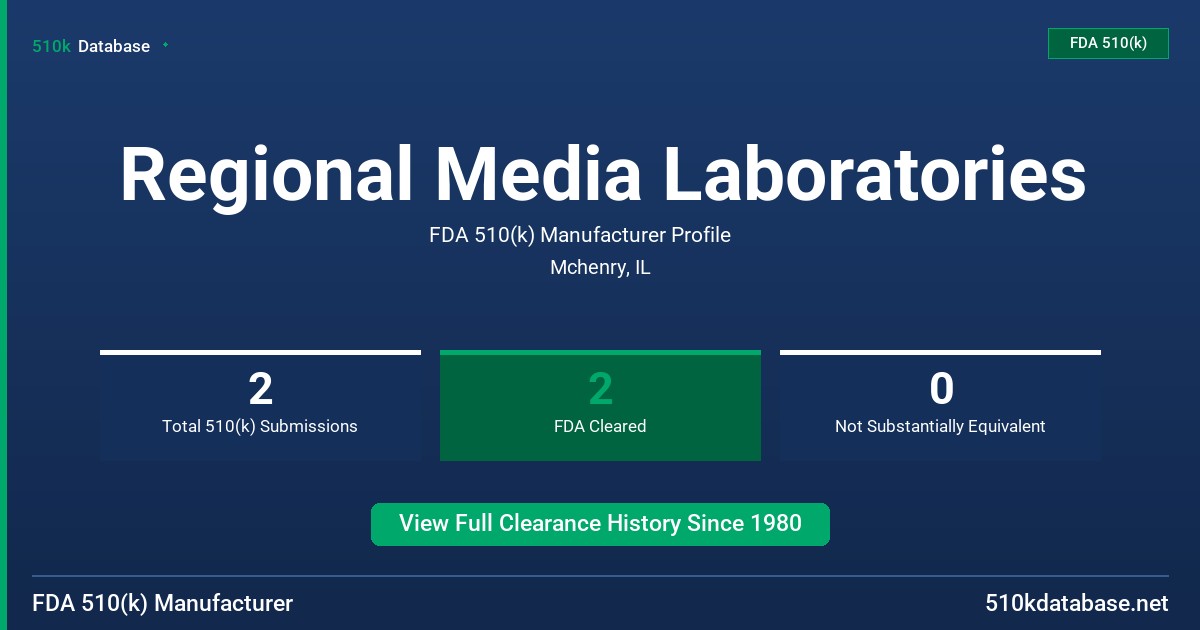Open the Total 510(k) Submissions card
The image size is (1200, 630).
pyautogui.click(x=260, y=405)
